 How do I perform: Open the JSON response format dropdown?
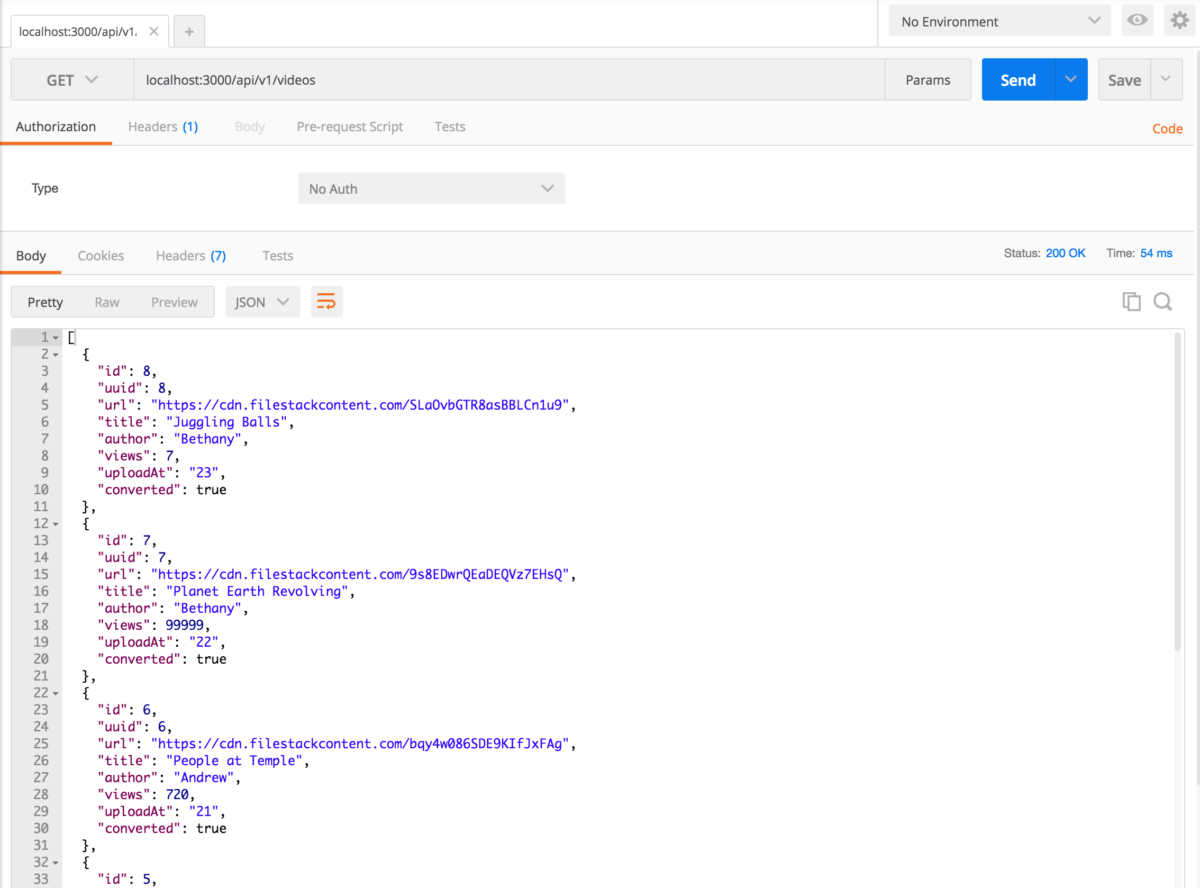(262, 301)
